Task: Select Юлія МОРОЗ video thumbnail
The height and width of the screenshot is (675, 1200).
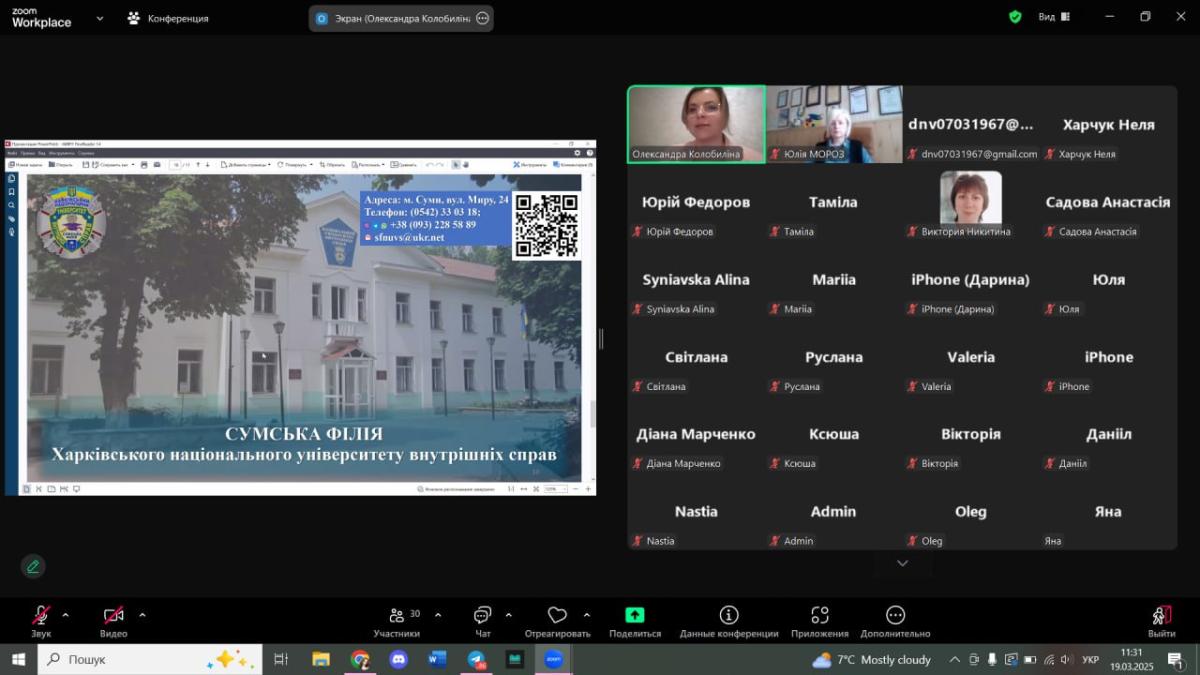Action: click(834, 123)
